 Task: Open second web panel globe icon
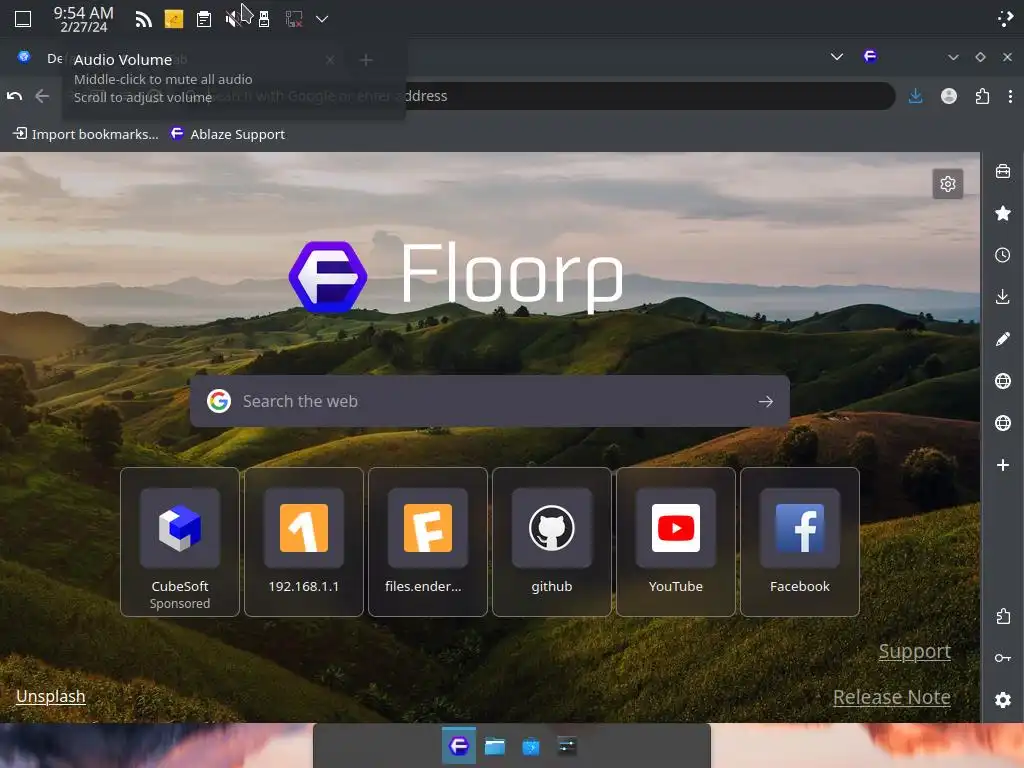pos(1002,423)
